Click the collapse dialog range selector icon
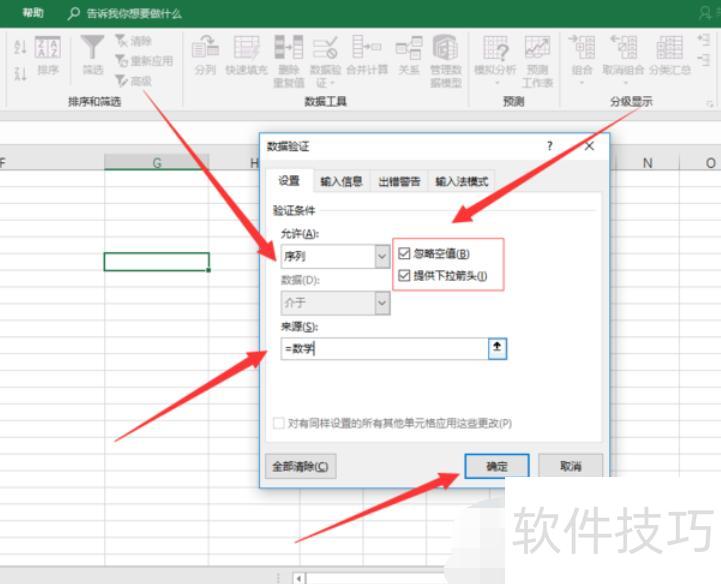This screenshot has width=721, height=584. tap(497, 349)
